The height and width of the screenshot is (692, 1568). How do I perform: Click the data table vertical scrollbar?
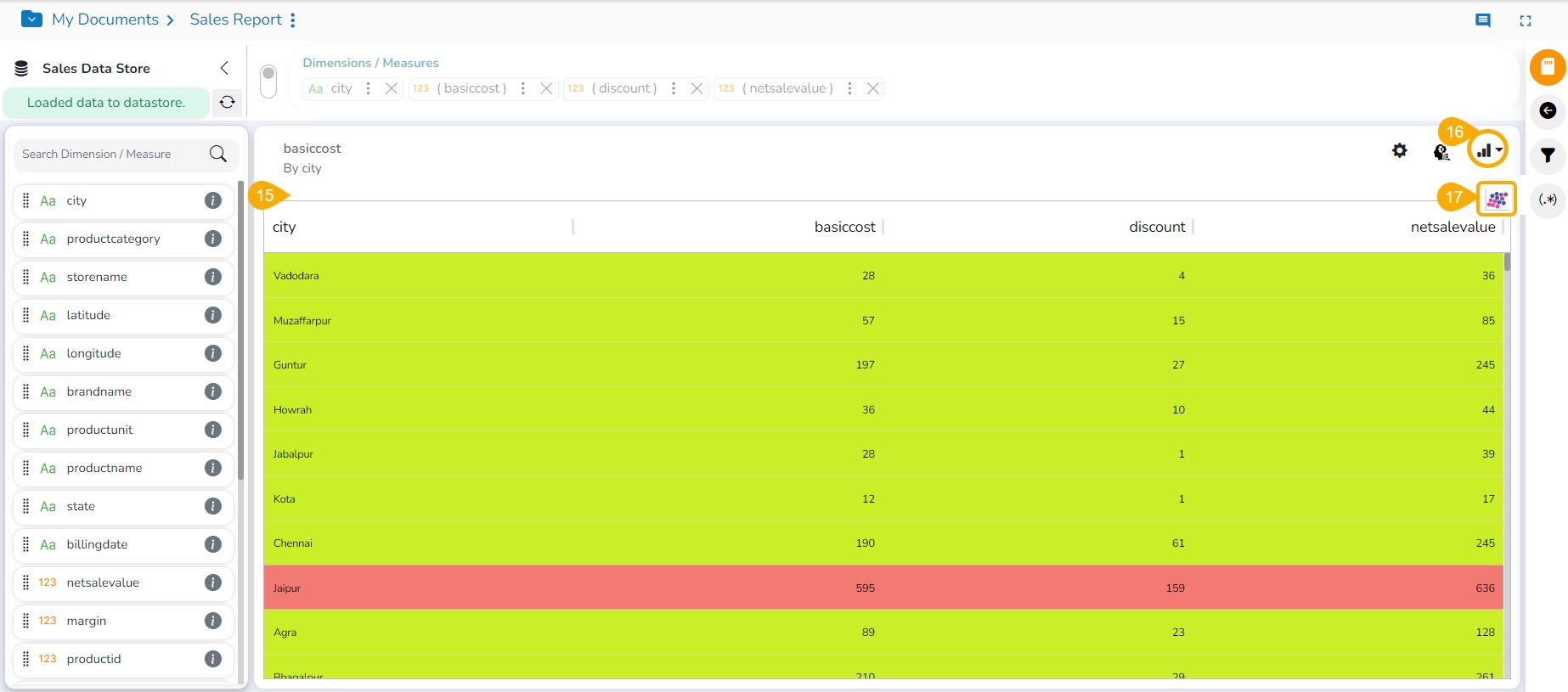1507,262
